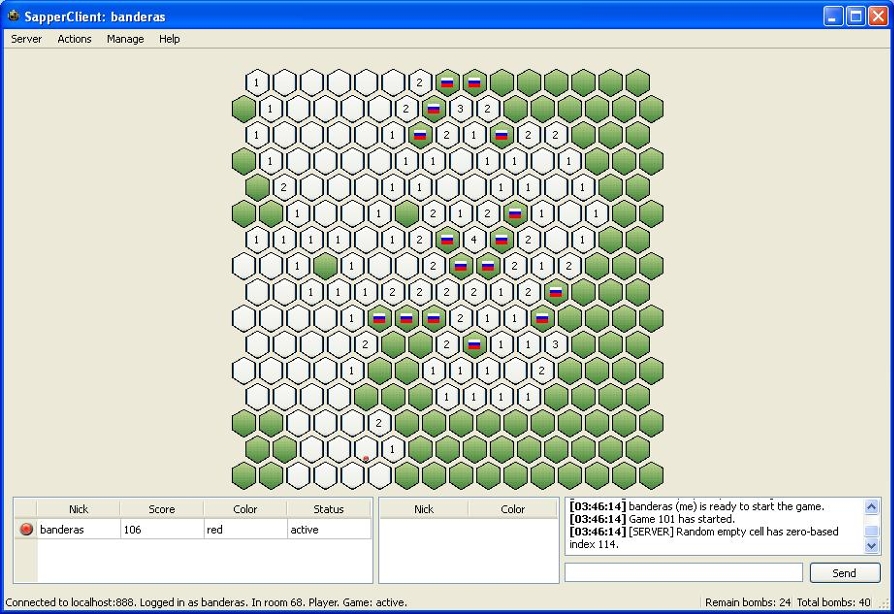This screenshot has height=614, width=894.
Task: Open the Help menu
Action: tap(169, 39)
